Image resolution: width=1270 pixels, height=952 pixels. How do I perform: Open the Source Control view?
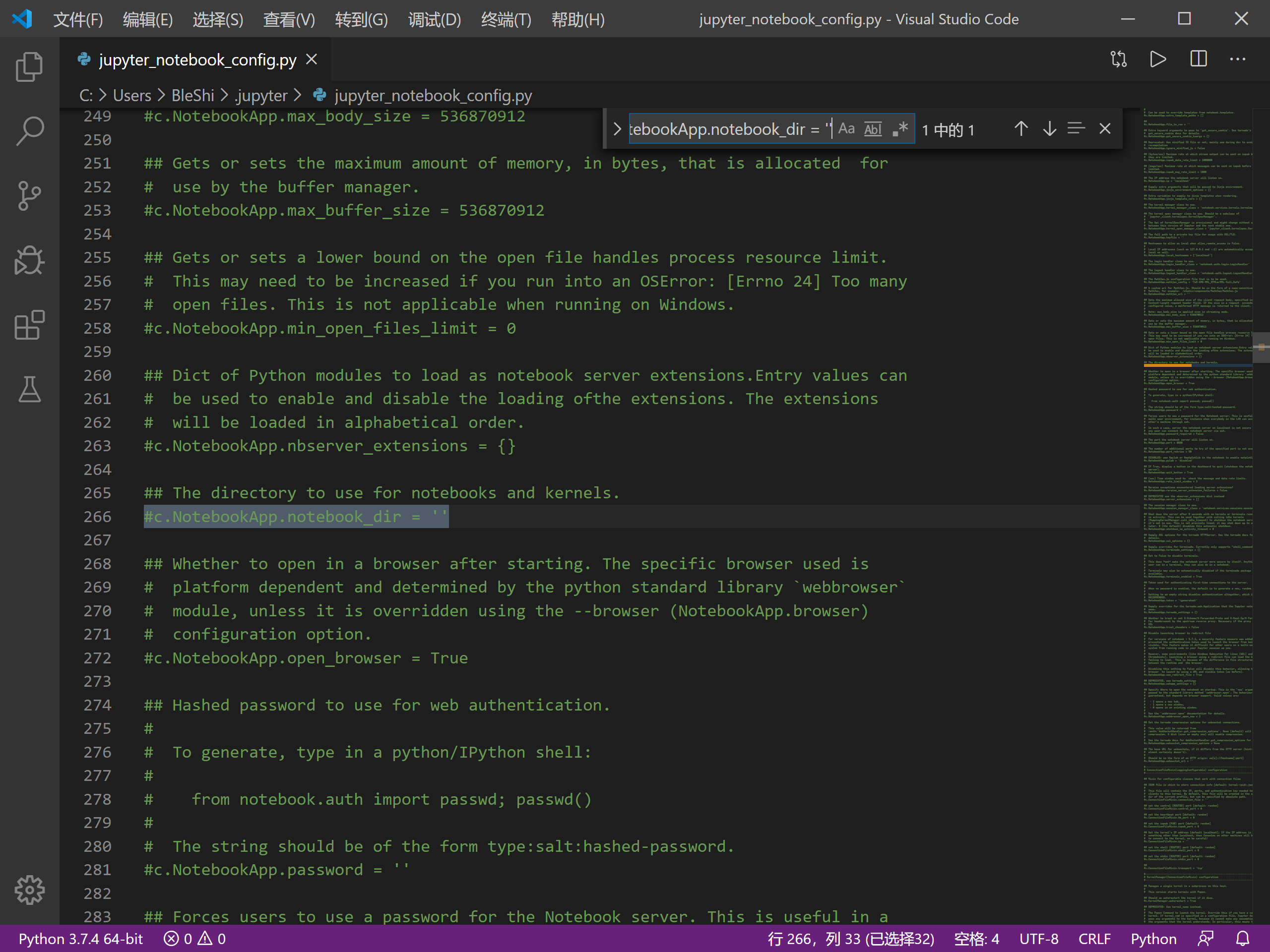(x=29, y=196)
